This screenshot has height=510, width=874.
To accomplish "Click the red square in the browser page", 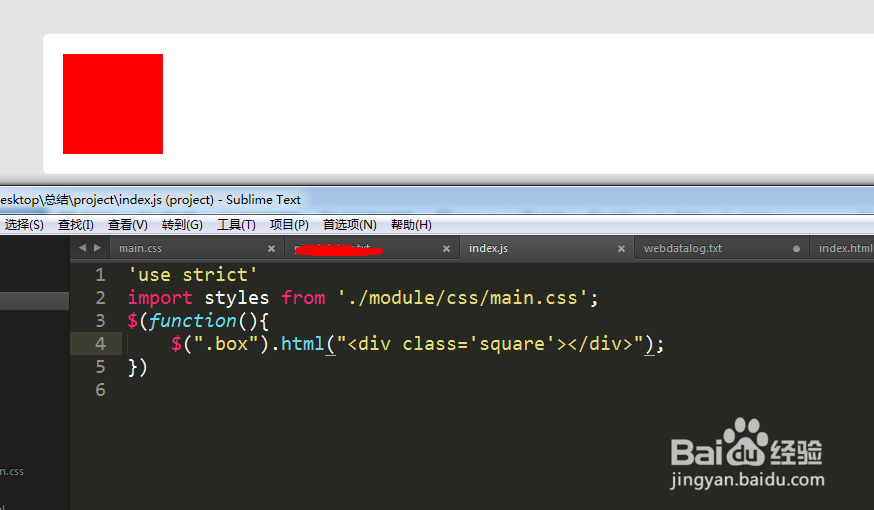I will [113, 104].
